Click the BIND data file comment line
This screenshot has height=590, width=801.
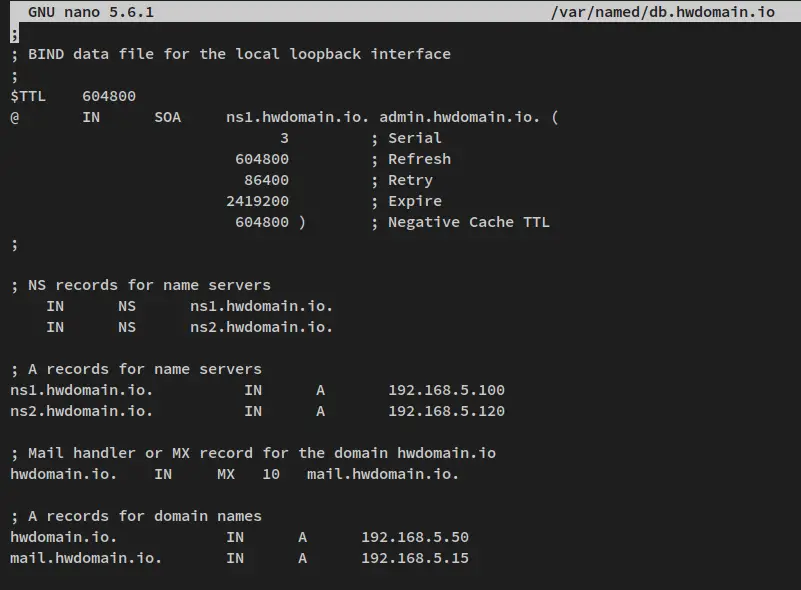(x=231, y=54)
